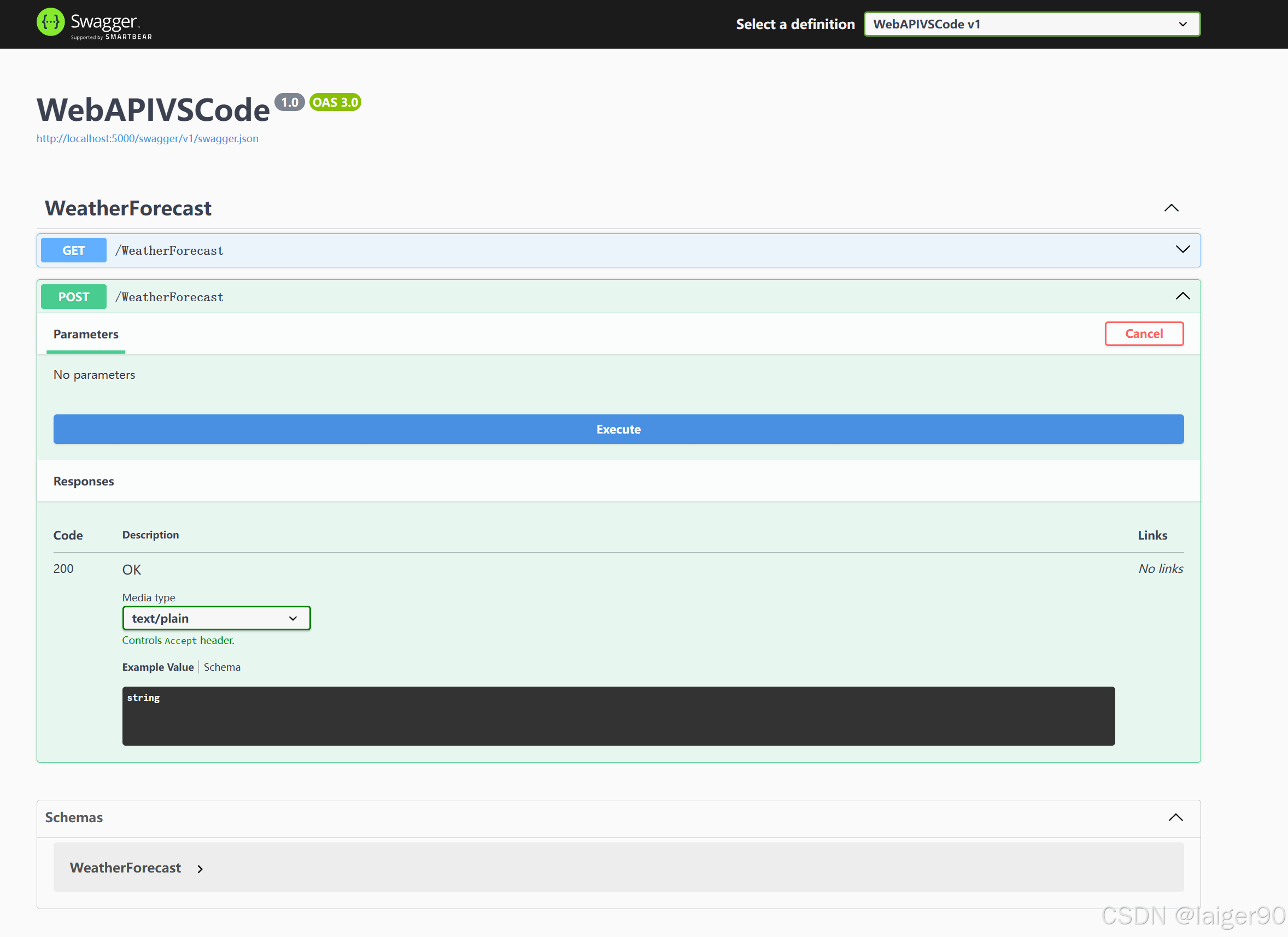Screen dimensions: 1288x937
Task: Select the Example Value tab
Action: 158,667
